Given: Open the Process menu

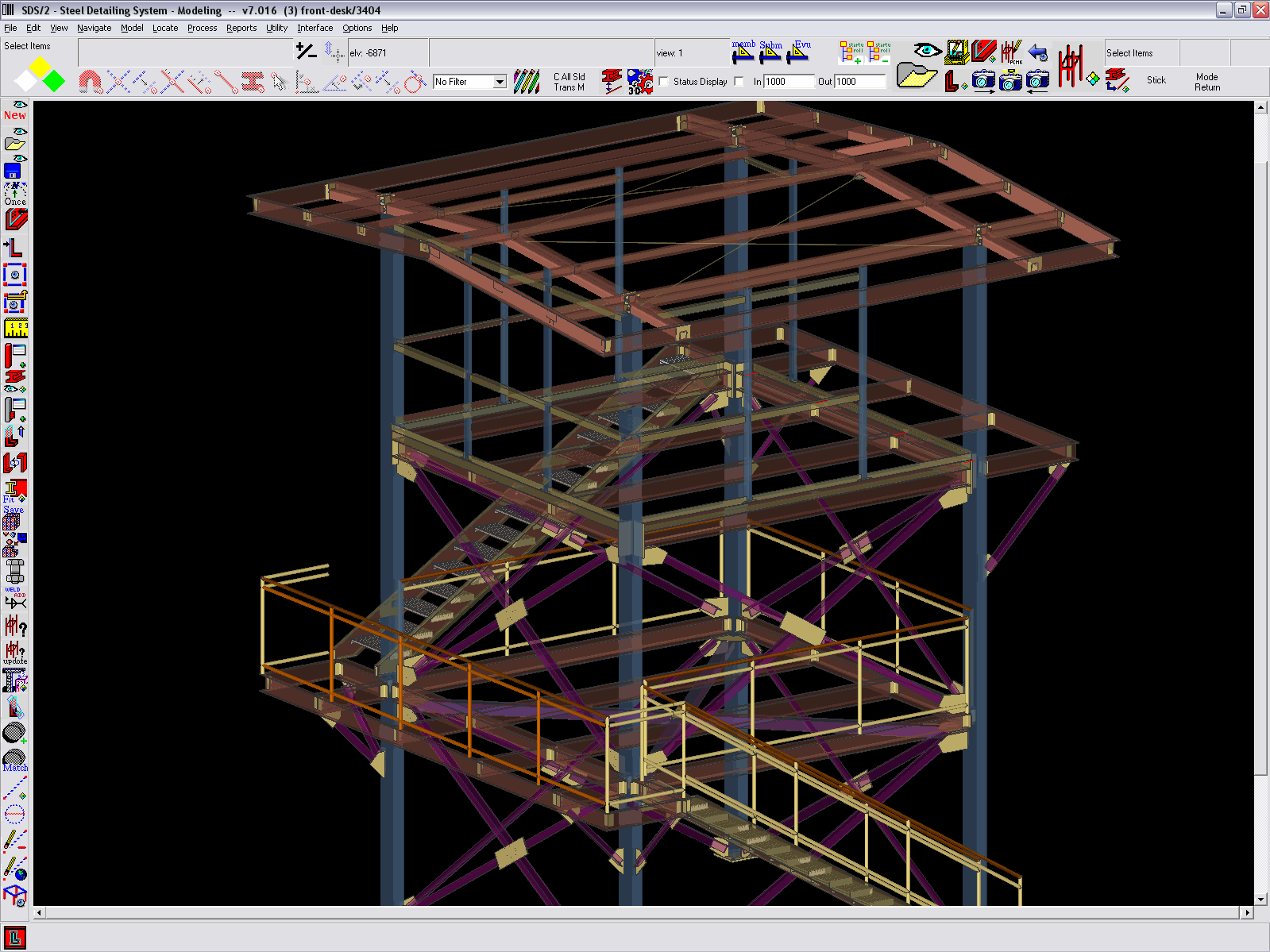Looking at the screenshot, I should tap(202, 28).
